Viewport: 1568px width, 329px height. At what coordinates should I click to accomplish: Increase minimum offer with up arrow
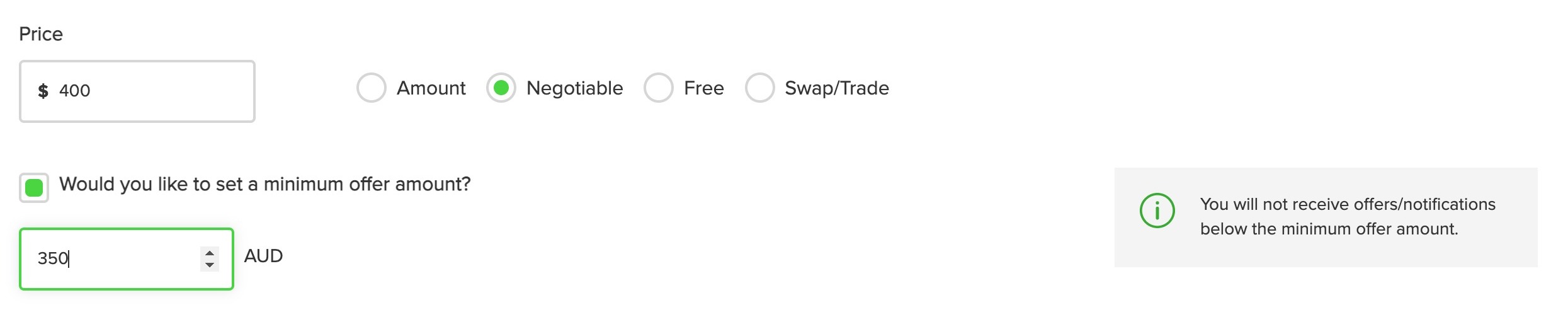[x=210, y=253]
